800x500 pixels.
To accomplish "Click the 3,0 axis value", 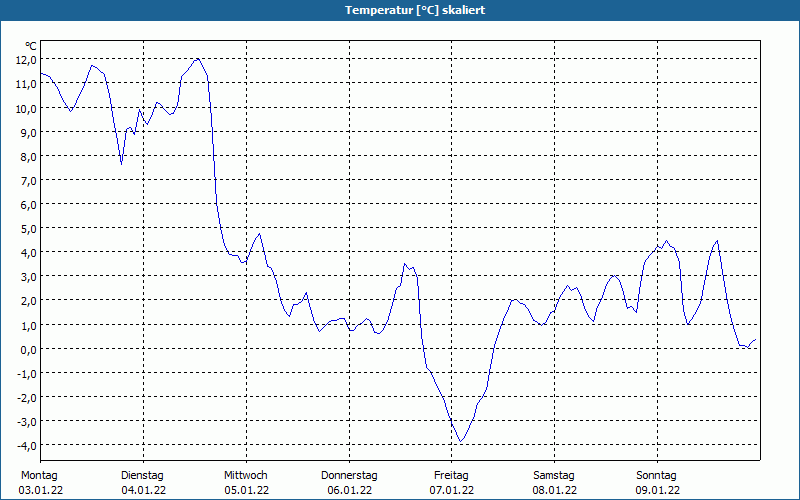I will [x=29, y=277].
